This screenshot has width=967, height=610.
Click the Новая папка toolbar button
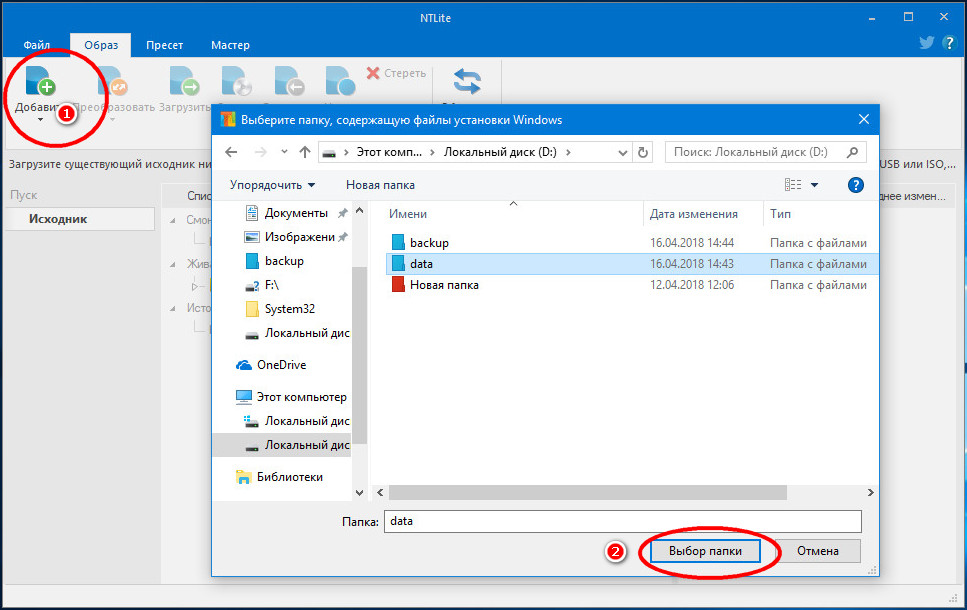380,185
